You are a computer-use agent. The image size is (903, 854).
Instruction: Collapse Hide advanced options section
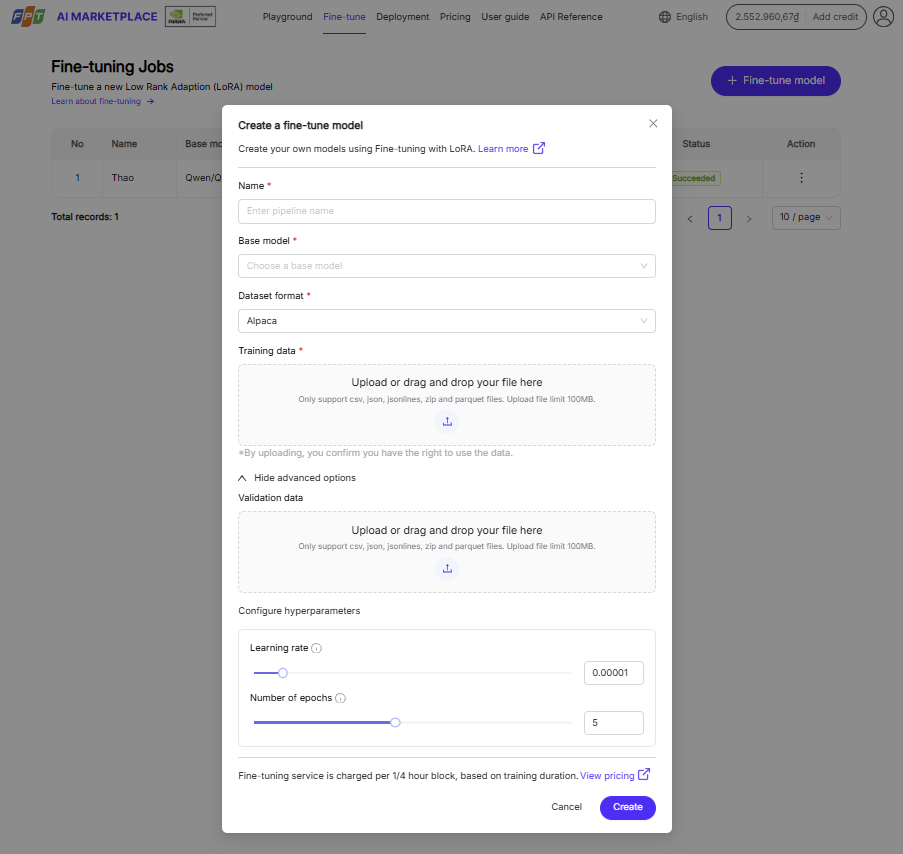coord(297,478)
